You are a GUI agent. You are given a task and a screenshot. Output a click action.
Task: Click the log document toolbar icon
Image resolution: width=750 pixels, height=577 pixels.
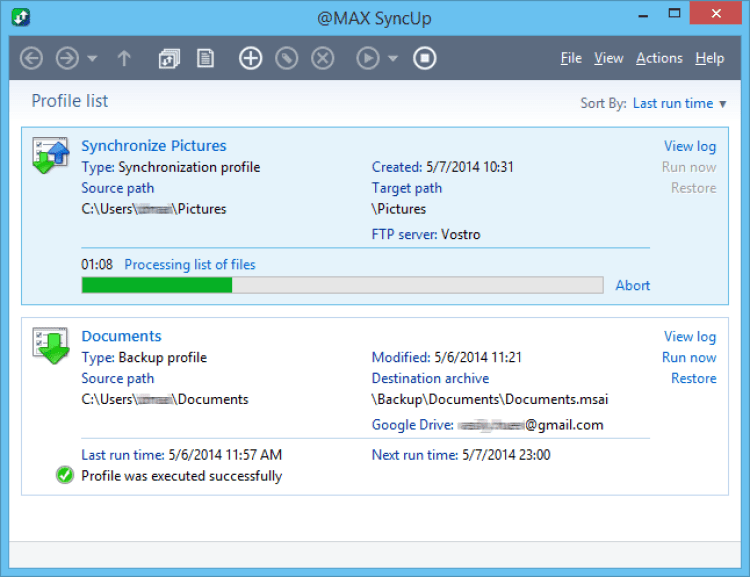(x=205, y=59)
